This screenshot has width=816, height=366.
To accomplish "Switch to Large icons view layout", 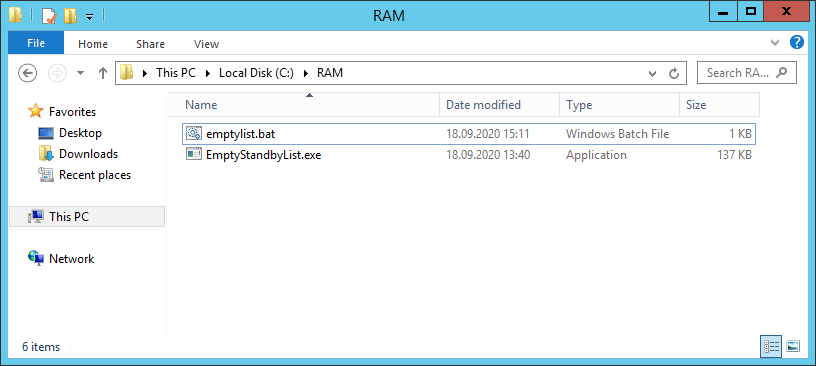I will (793, 346).
